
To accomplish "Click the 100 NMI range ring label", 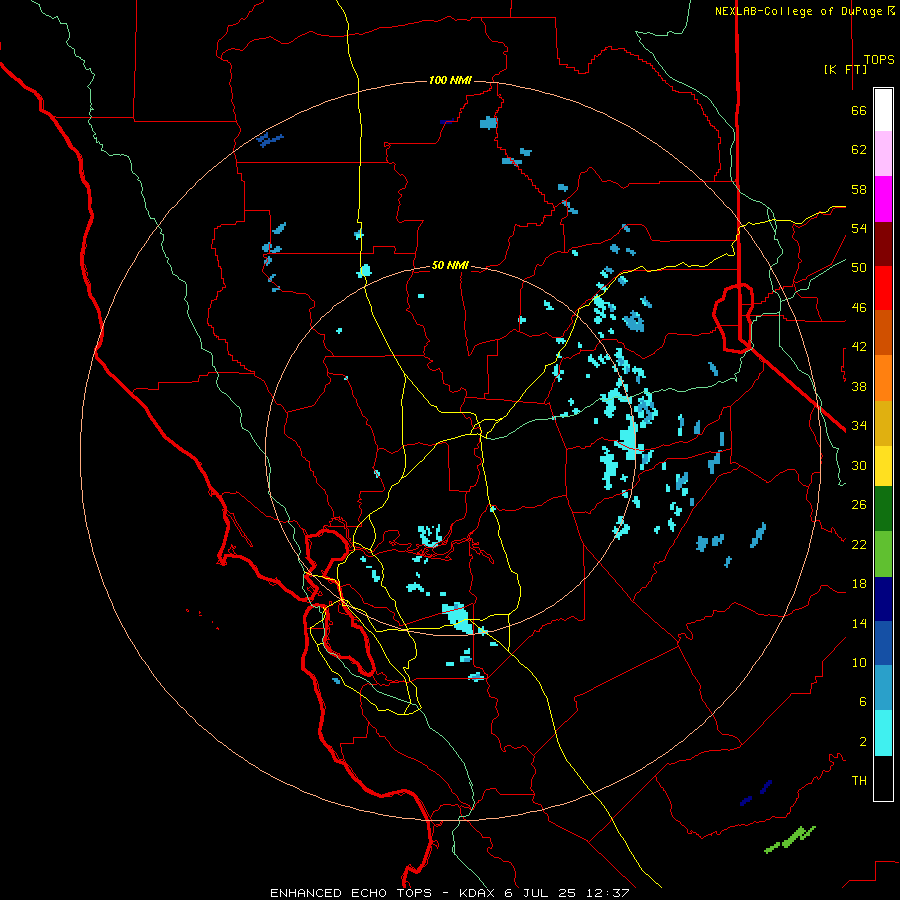I will click(450, 80).
